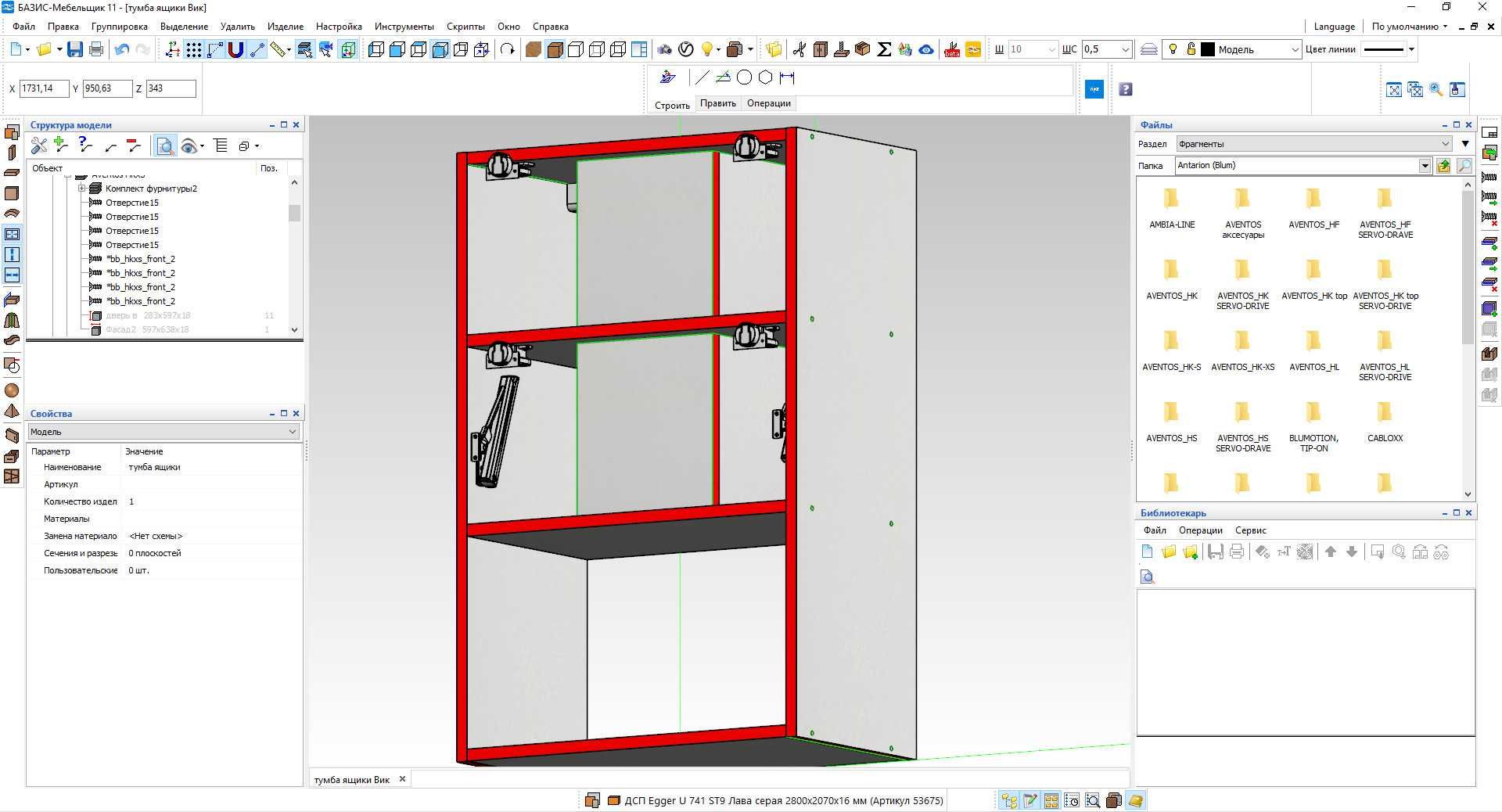Click the save diskette icon
The width and height of the screenshot is (1502, 812).
pyautogui.click(x=75, y=49)
